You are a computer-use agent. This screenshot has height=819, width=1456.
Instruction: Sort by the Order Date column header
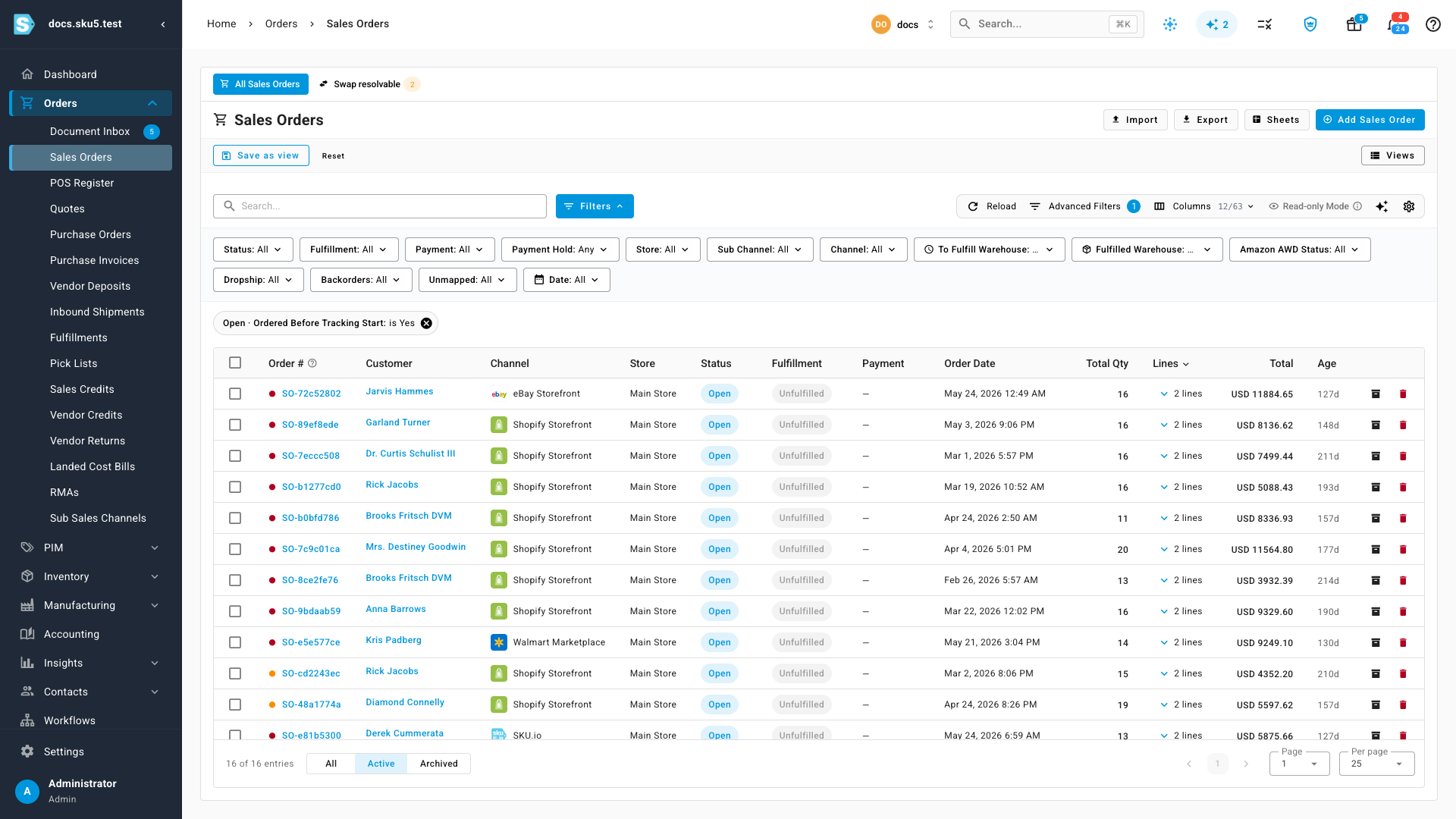pos(969,363)
